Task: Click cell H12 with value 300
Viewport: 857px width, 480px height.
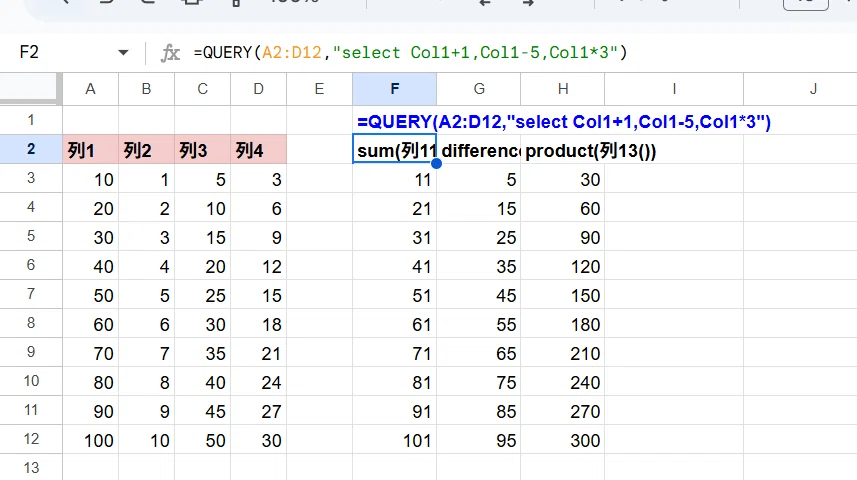Action: click(x=563, y=440)
